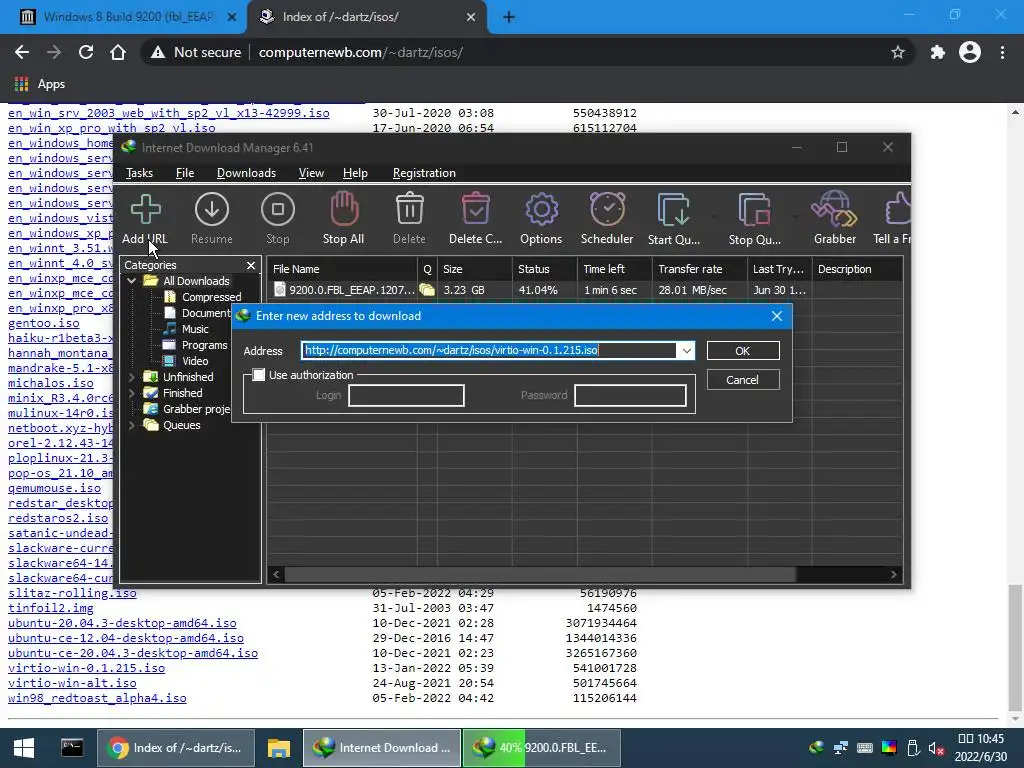The height and width of the screenshot is (768, 1024).
Task: Close the Categories panel
Action: click(x=251, y=265)
